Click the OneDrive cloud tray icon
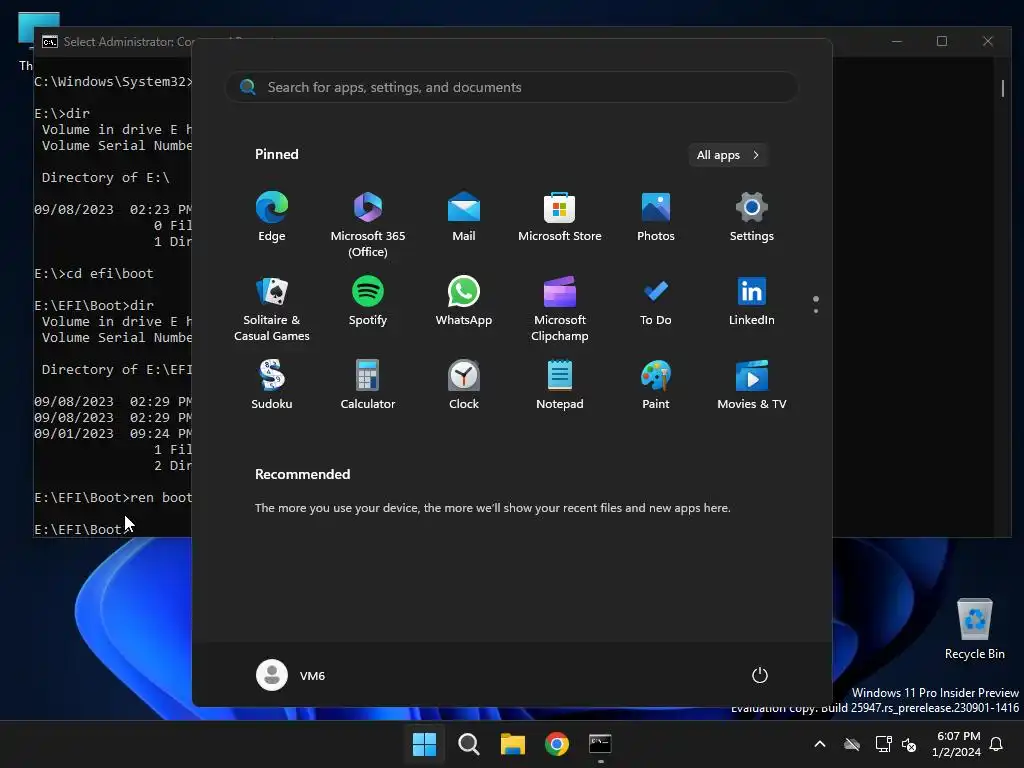1024x768 pixels. coord(852,744)
